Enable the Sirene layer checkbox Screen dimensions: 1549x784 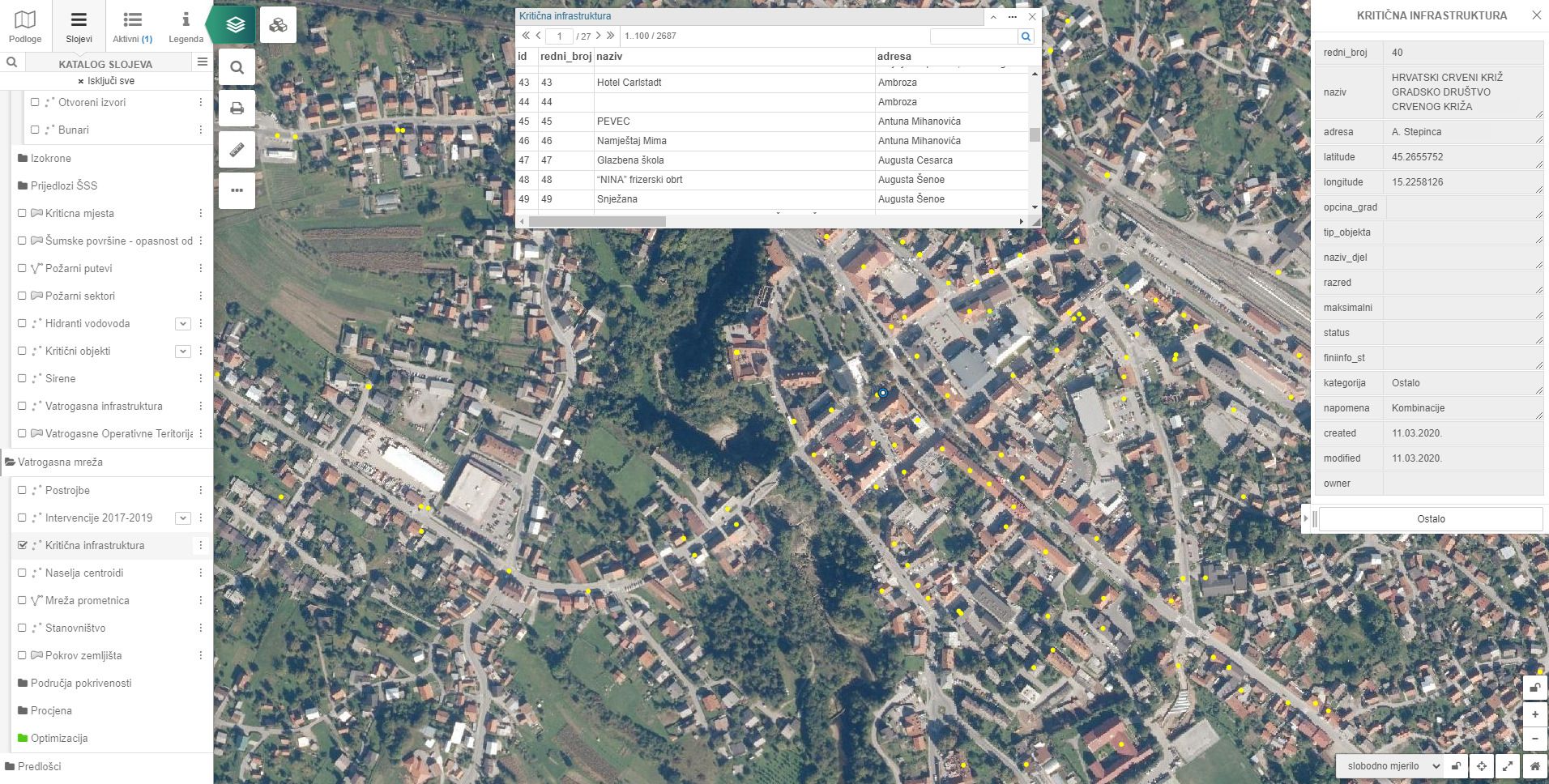pos(23,379)
